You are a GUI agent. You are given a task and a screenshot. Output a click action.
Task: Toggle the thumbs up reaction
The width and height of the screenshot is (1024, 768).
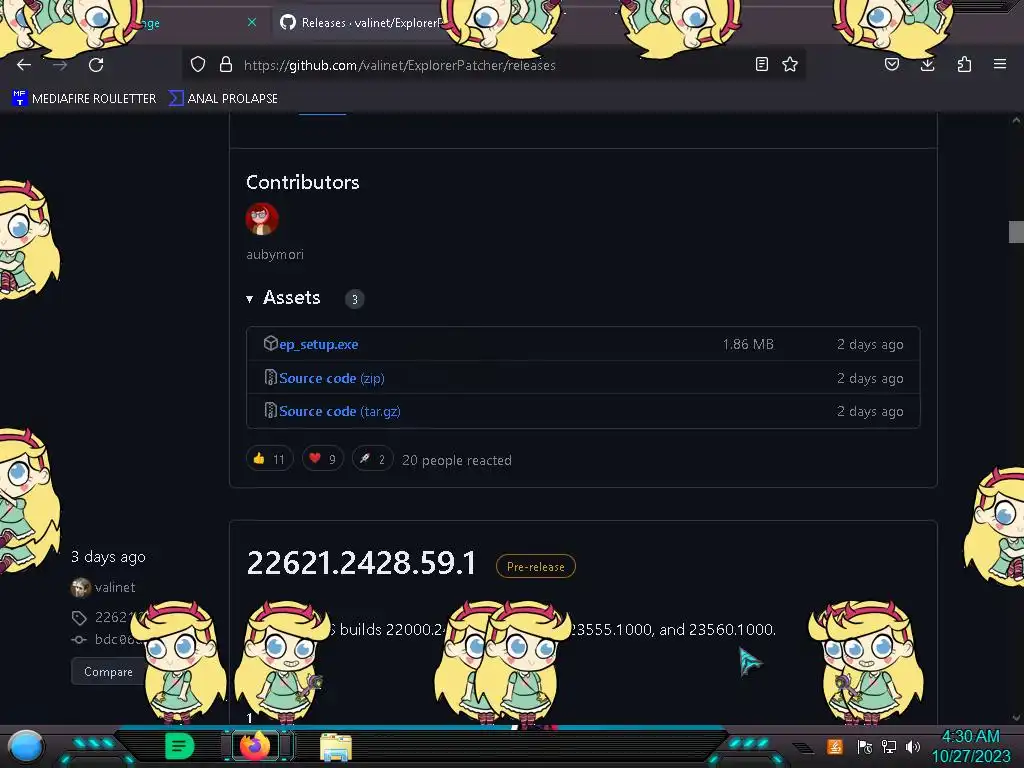coord(269,459)
